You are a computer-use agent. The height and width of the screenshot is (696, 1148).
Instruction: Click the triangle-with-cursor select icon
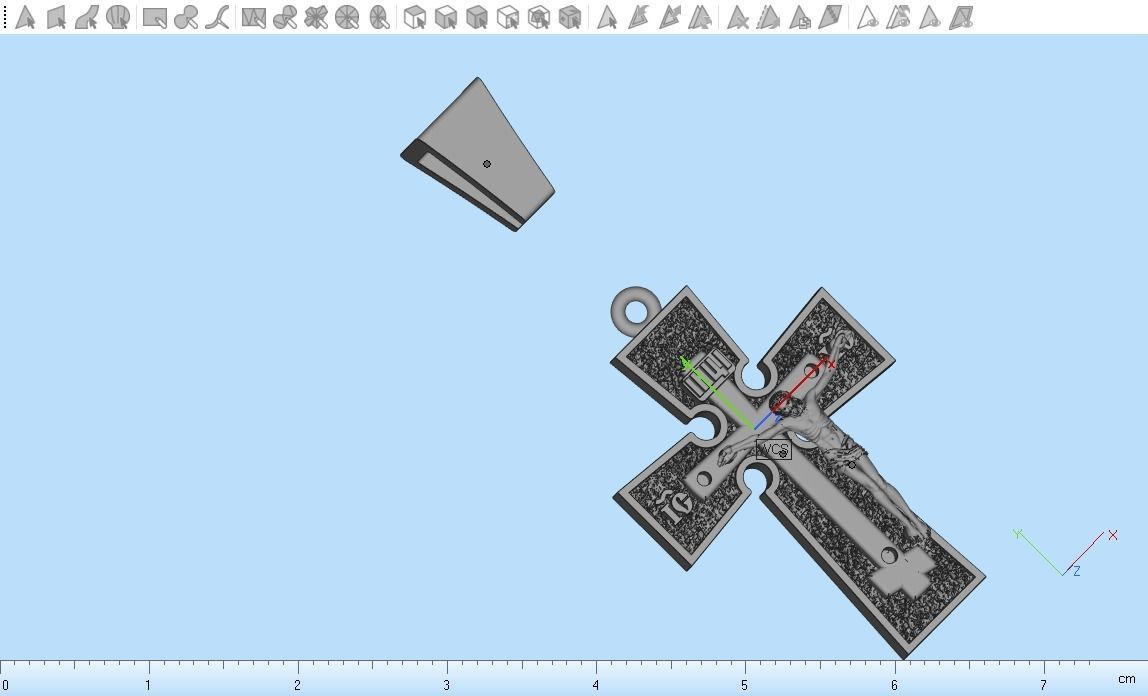point(606,17)
